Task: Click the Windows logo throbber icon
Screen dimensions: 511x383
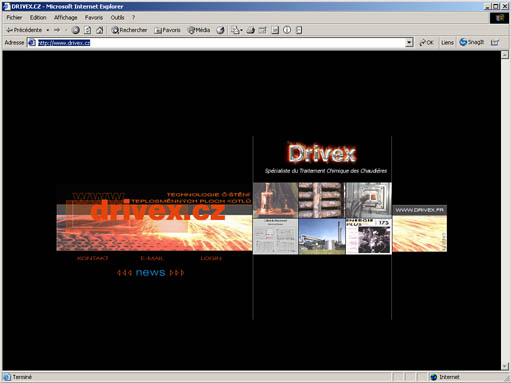Action: point(499,18)
